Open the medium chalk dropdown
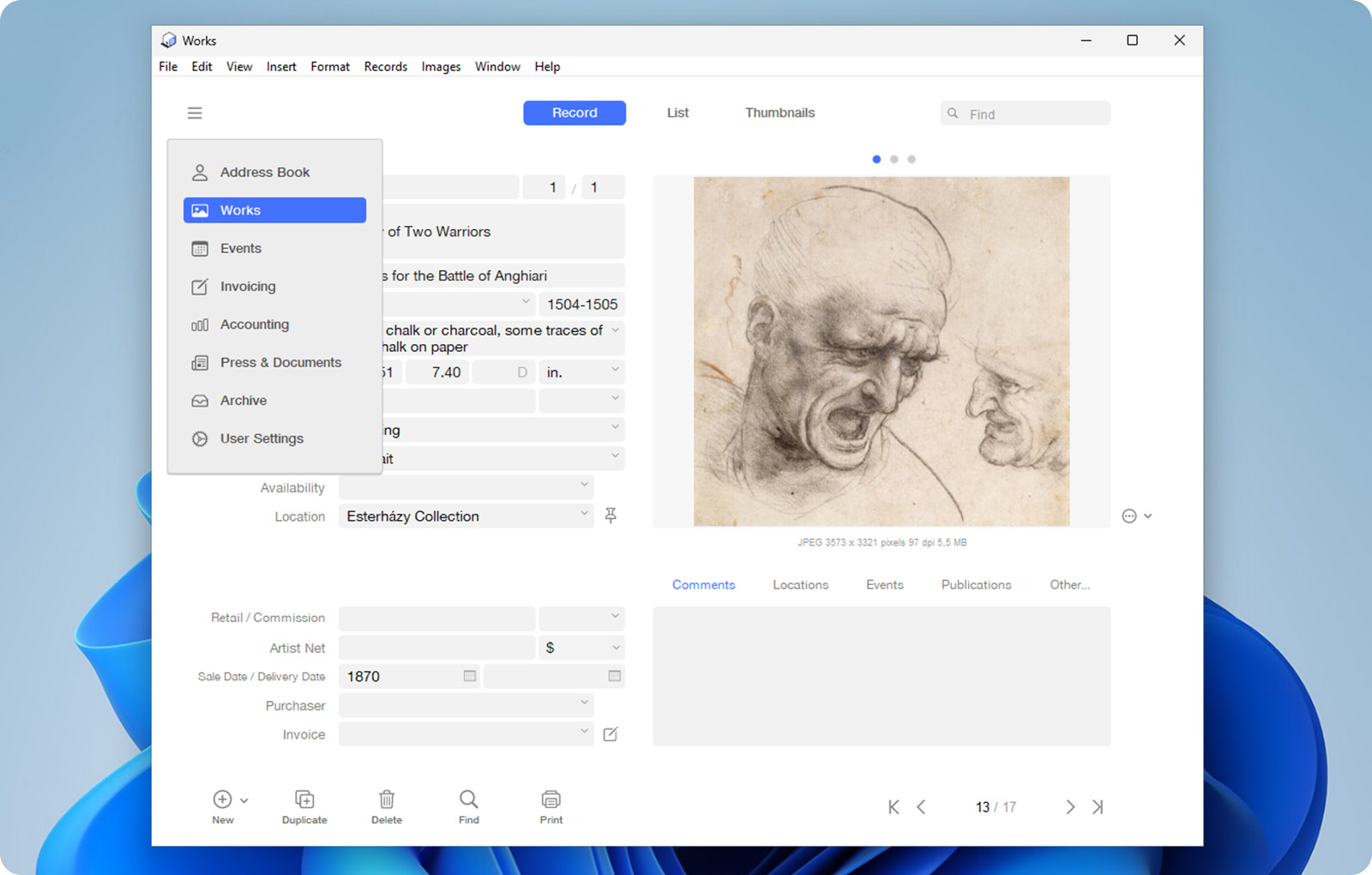This screenshot has width=1372, height=875. 615,329
